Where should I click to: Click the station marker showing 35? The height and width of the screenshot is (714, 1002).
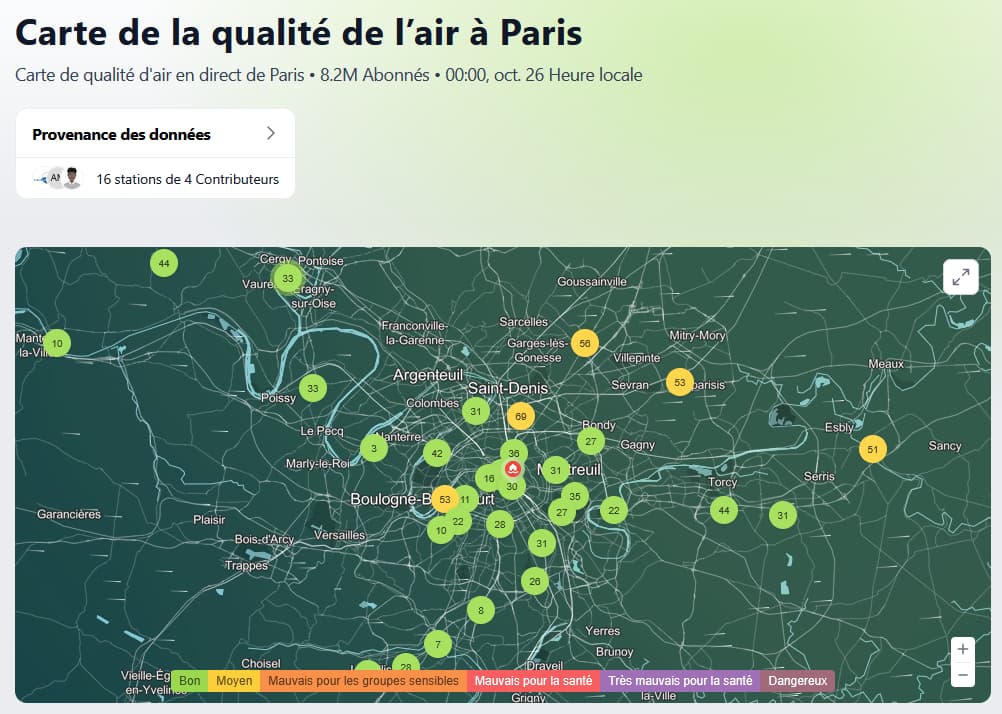574,496
